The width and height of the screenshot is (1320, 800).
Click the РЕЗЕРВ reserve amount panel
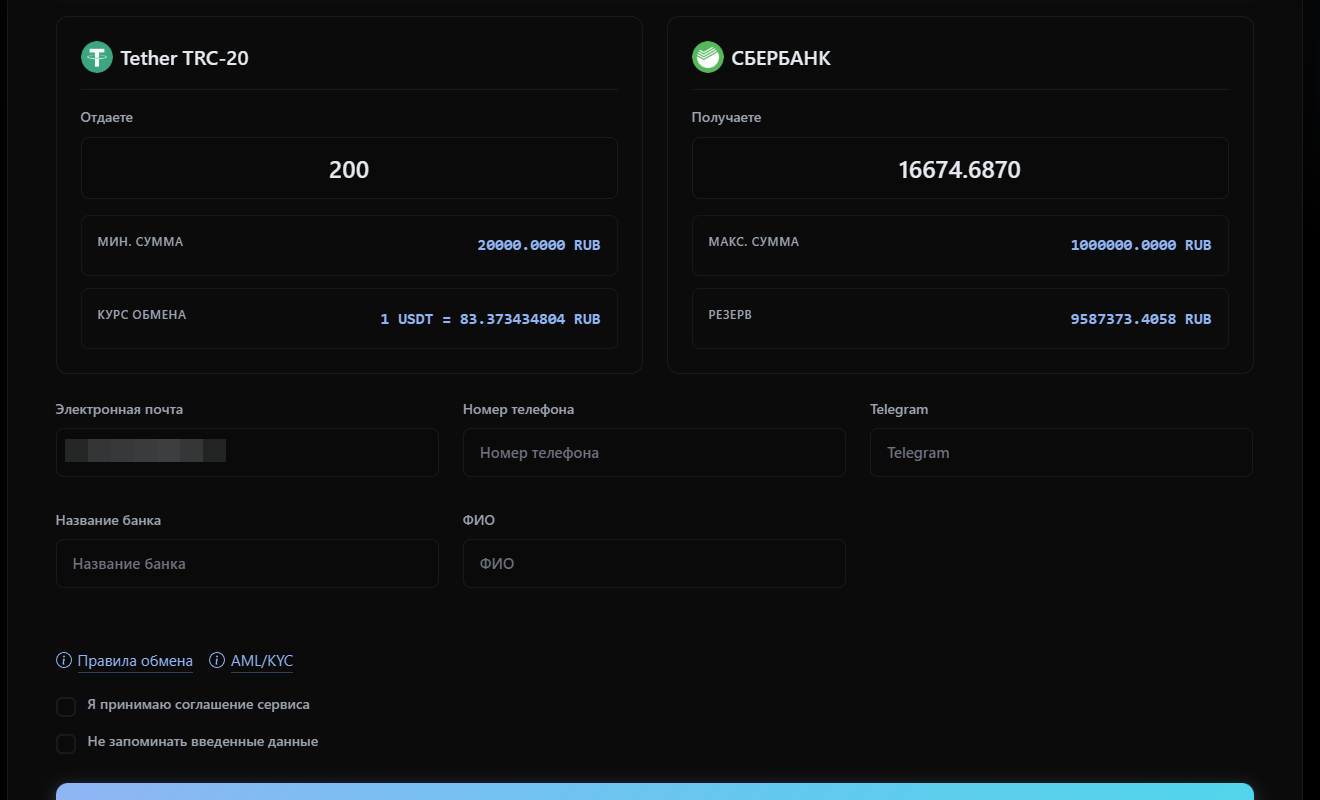959,318
